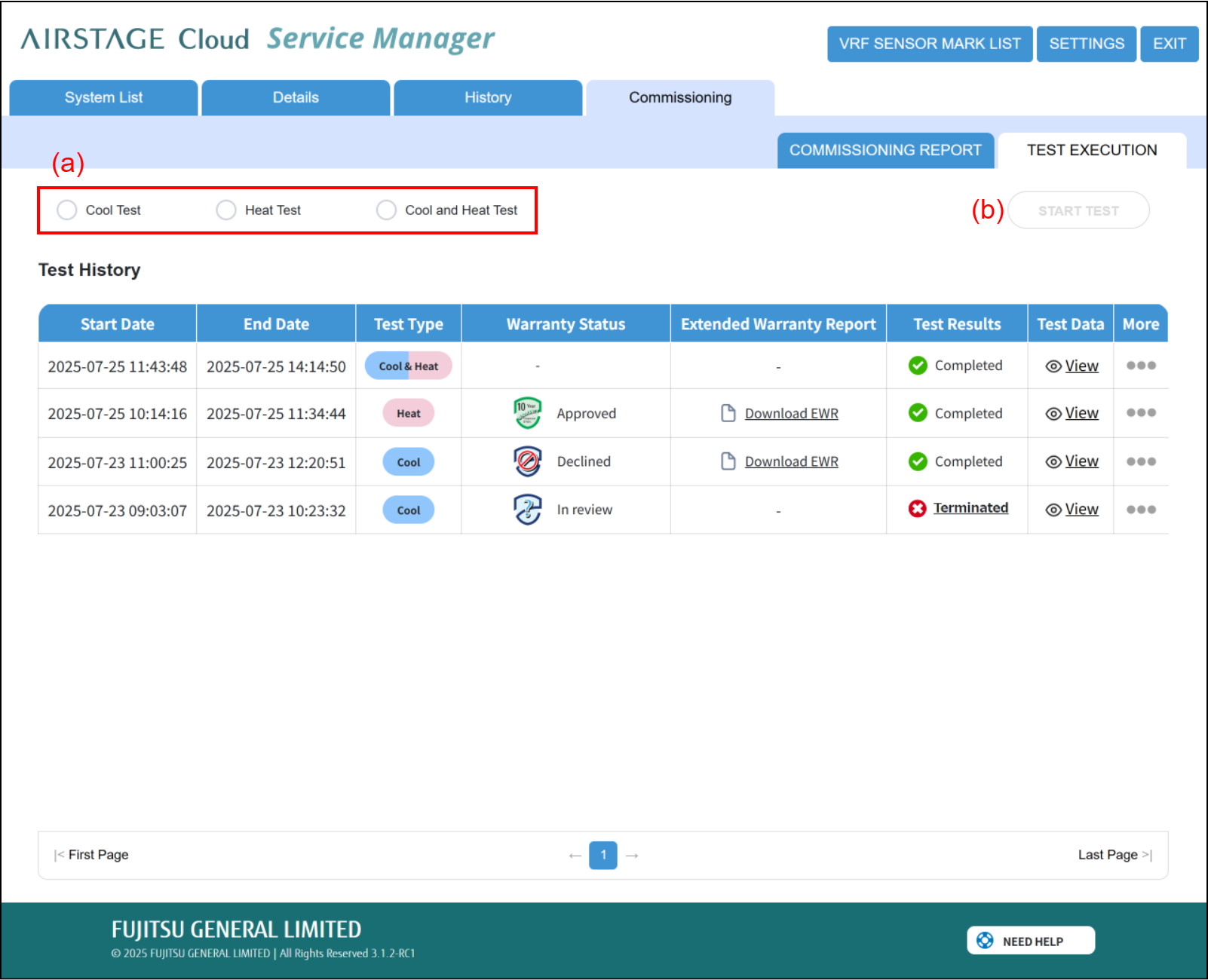The width and height of the screenshot is (1208, 980).
Task: Switch to the History tab
Action: 488,98
